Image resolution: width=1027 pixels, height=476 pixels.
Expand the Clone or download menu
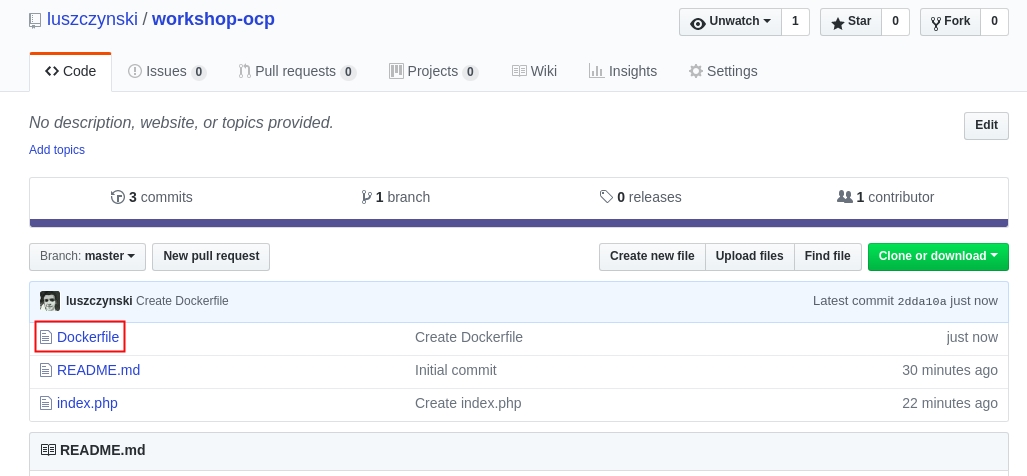pyautogui.click(x=937, y=256)
